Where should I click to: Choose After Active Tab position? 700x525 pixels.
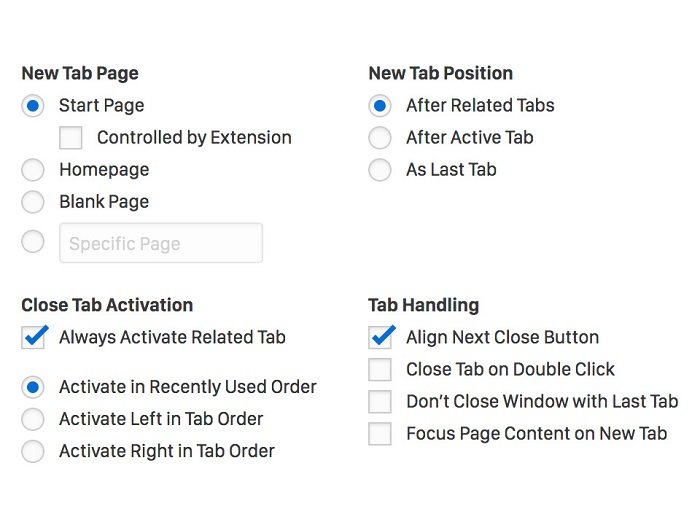click(x=380, y=138)
